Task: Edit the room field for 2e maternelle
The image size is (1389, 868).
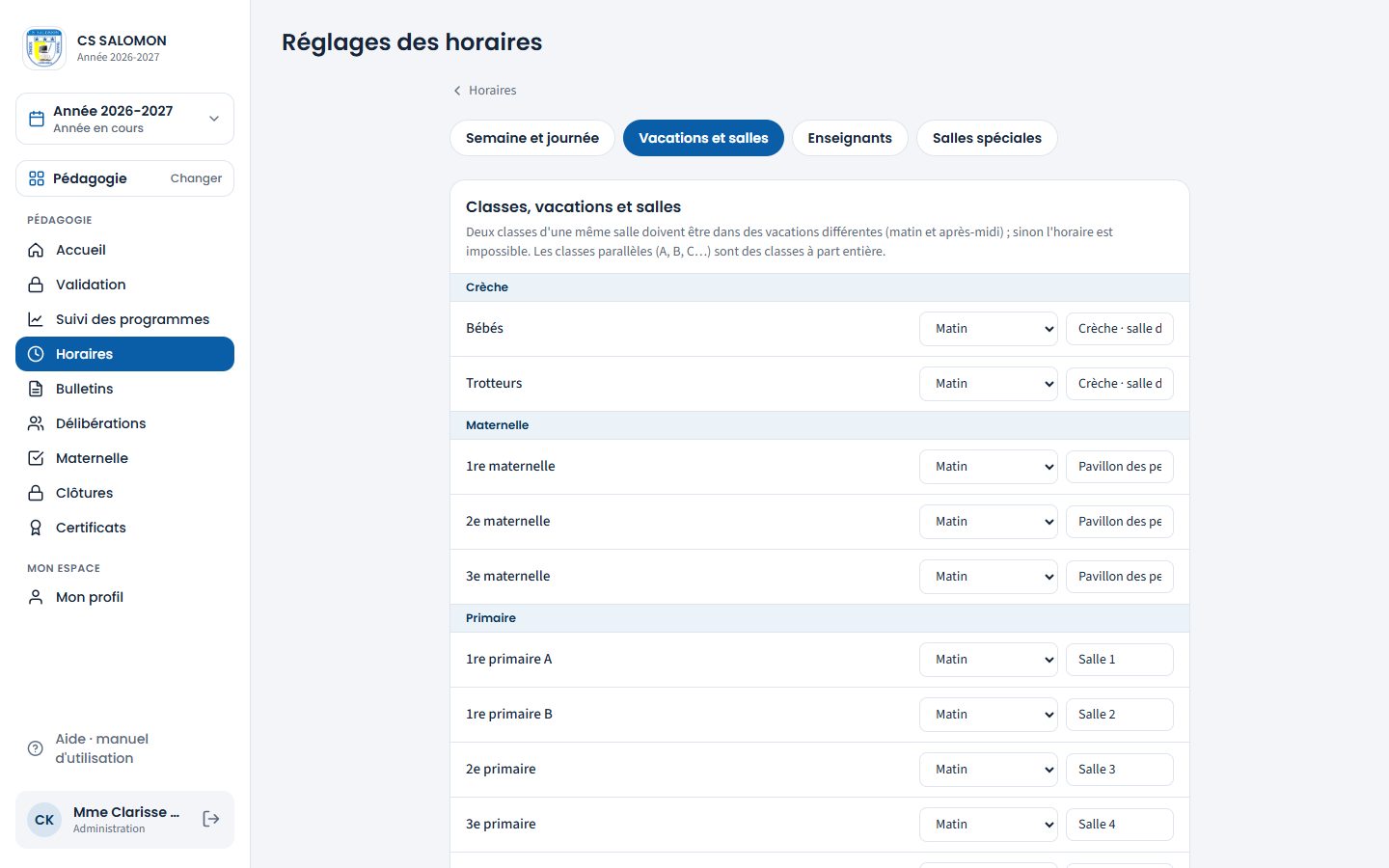Action: tap(1120, 522)
